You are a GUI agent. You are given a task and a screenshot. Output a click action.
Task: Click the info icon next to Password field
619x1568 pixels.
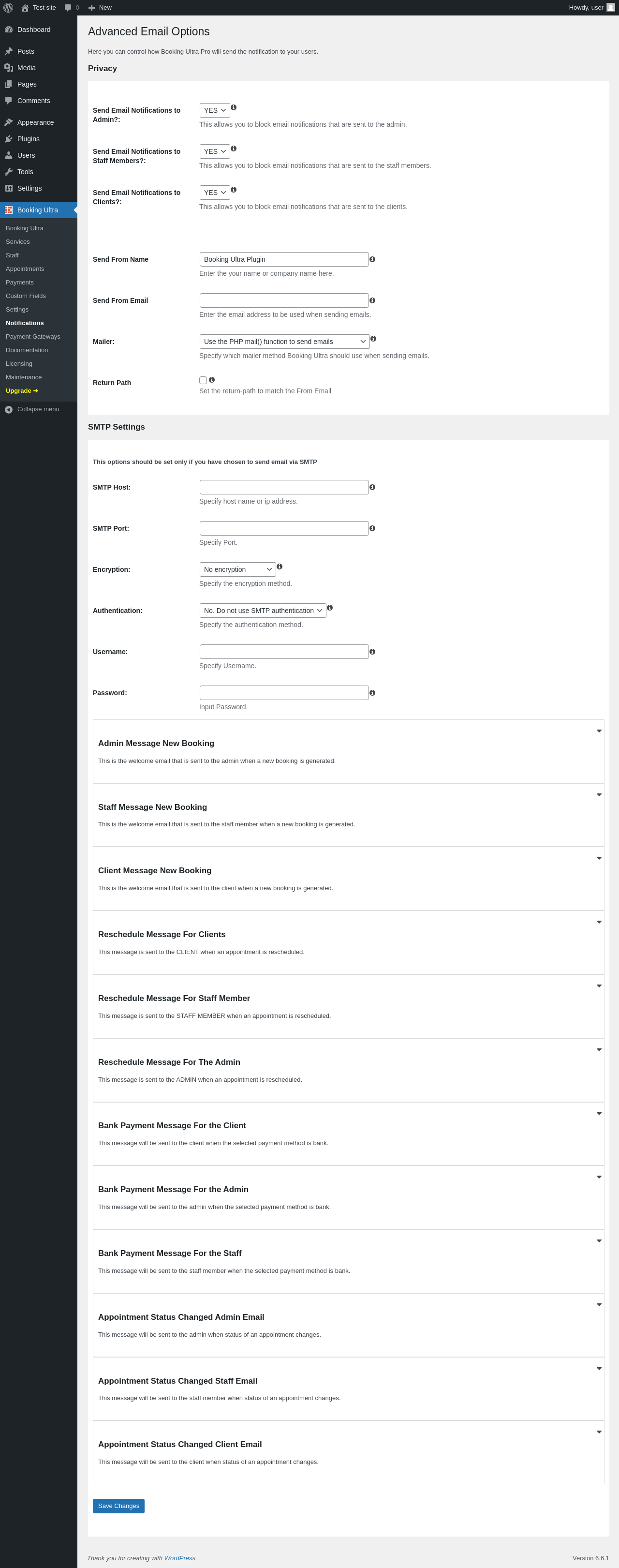[x=372, y=693]
